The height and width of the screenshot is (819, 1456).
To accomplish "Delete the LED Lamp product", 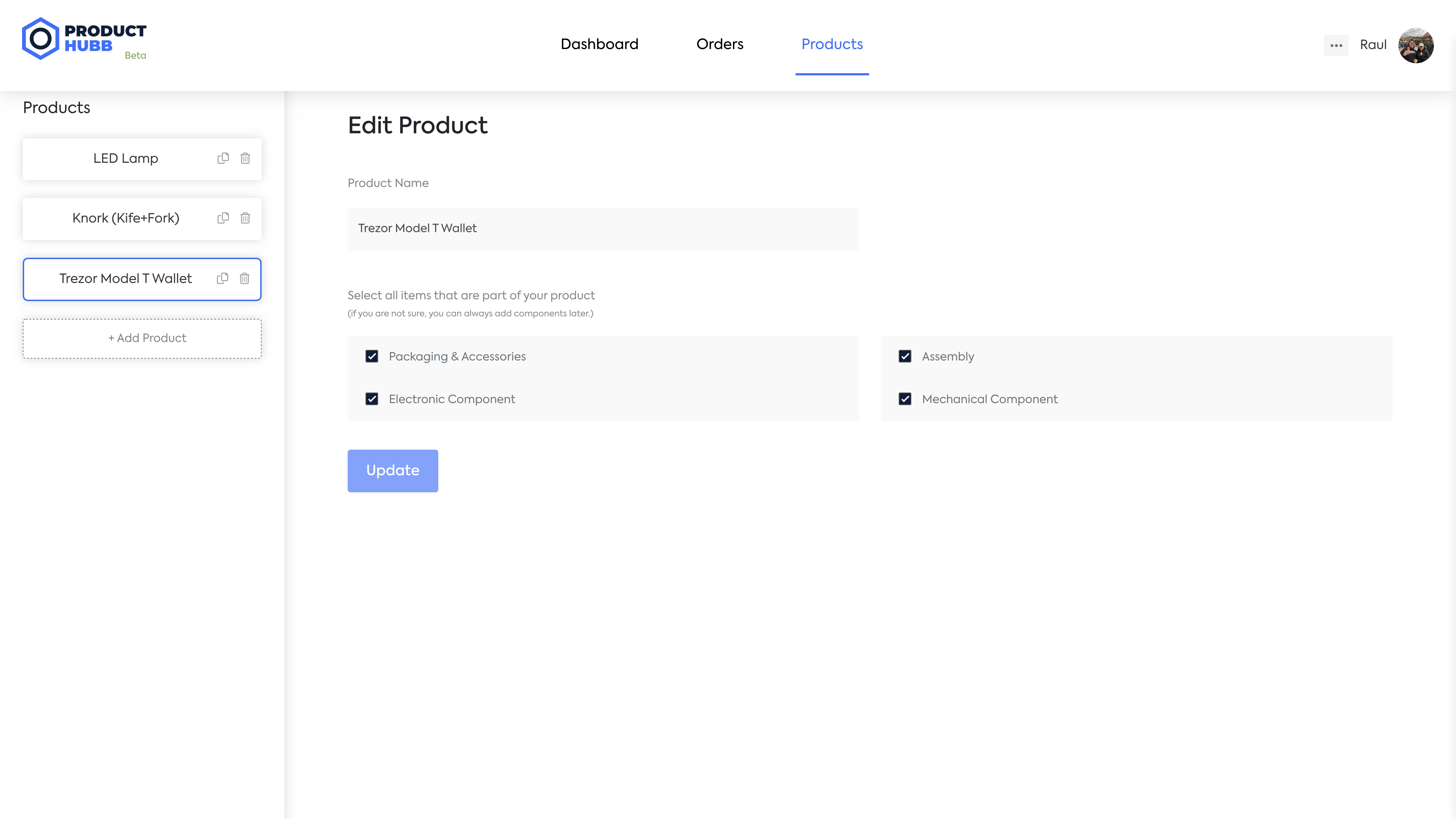I will pos(245,158).
